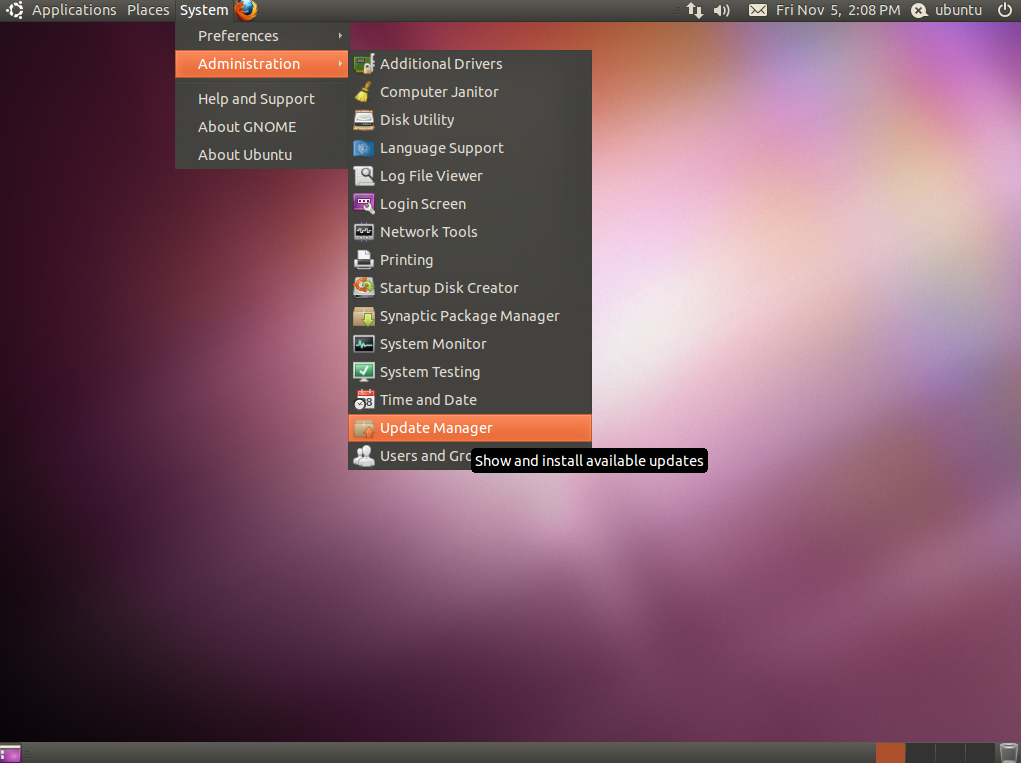Click the status icon beside the ubuntu username
The height and width of the screenshot is (763, 1021).
click(x=918, y=10)
